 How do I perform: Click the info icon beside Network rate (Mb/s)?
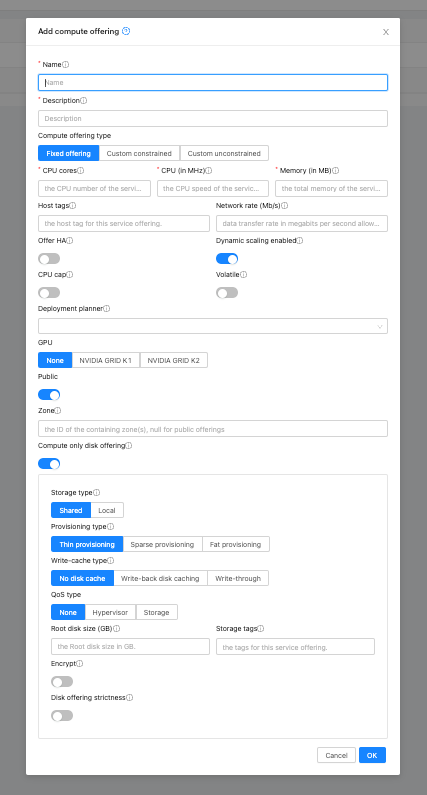(x=284, y=206)
